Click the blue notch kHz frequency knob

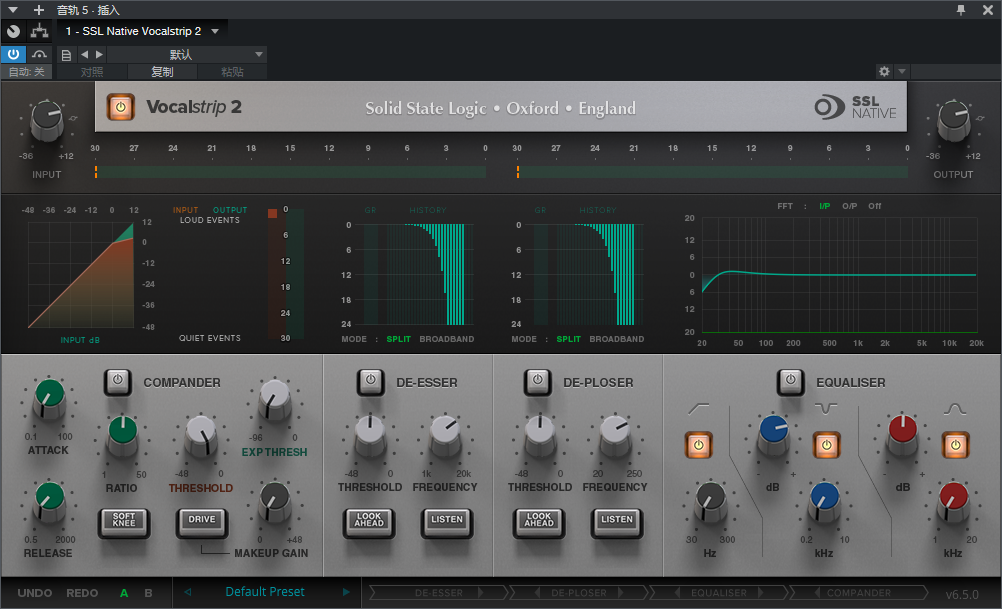point(824,502)
